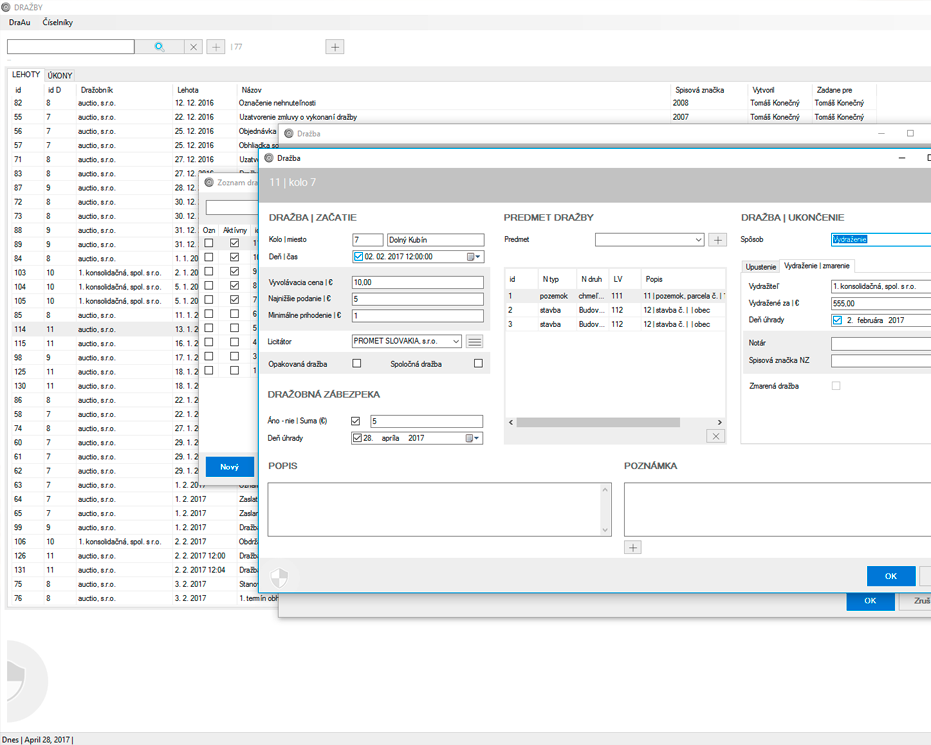The image size is (931, 745).
Task: Expand the Predmet dropdown list
Action: 698,240
